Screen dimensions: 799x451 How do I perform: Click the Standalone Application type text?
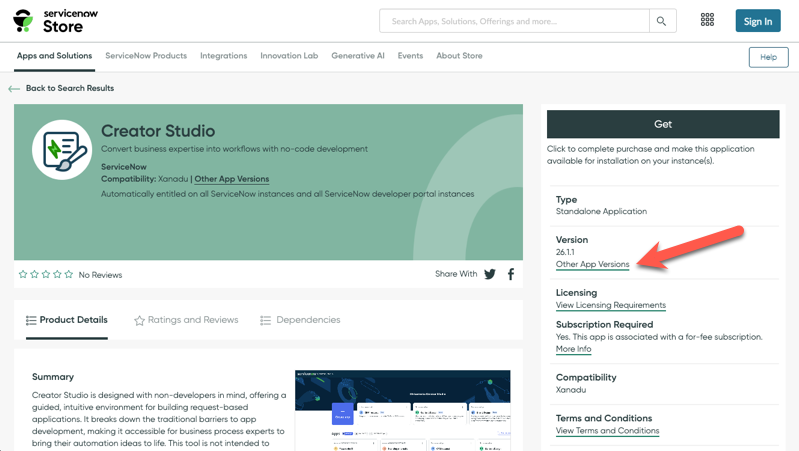601,211
